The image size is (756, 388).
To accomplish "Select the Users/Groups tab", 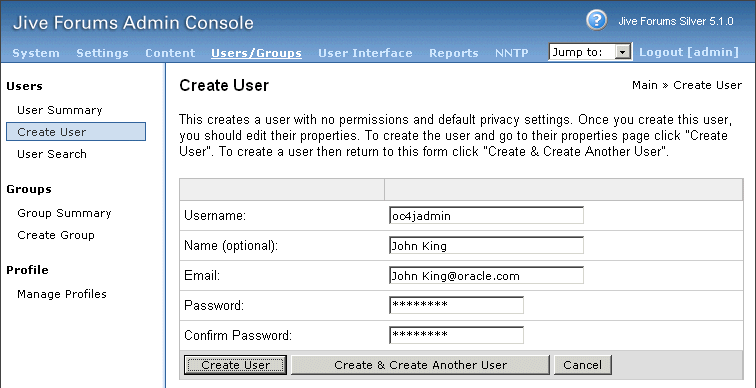I will click(x=256, y=53).
